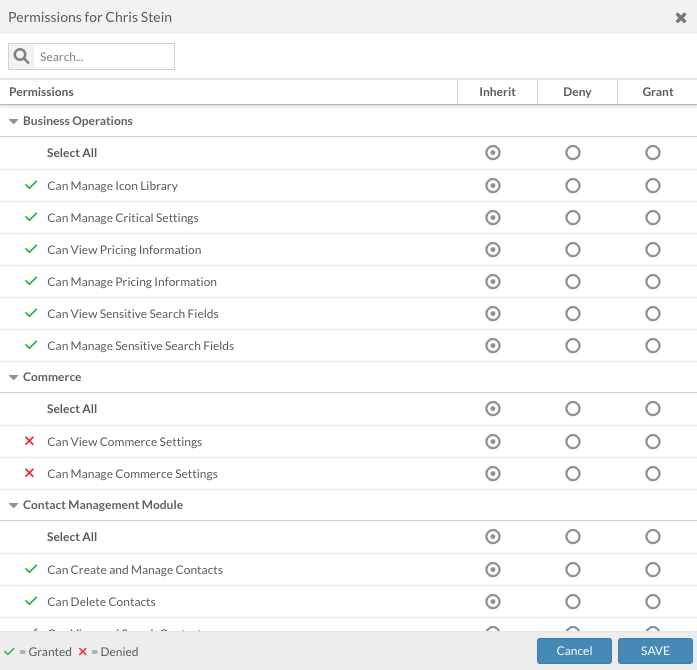This screenshot has height=670, width=697.
Task: Deny Can View Sensitive Search Fields
Action: coord(573,313)
